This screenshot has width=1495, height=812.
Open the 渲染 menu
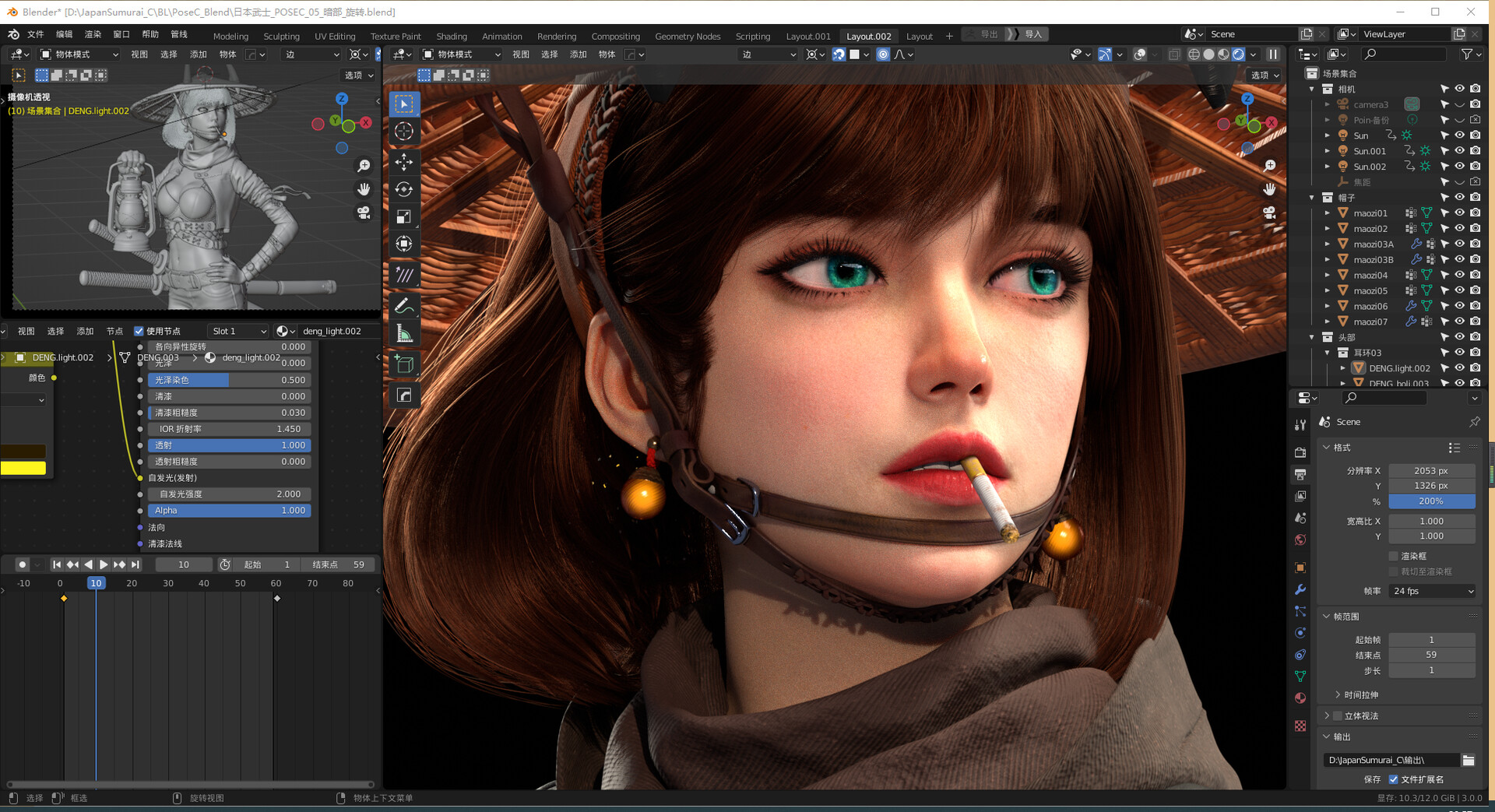(93, 34)
